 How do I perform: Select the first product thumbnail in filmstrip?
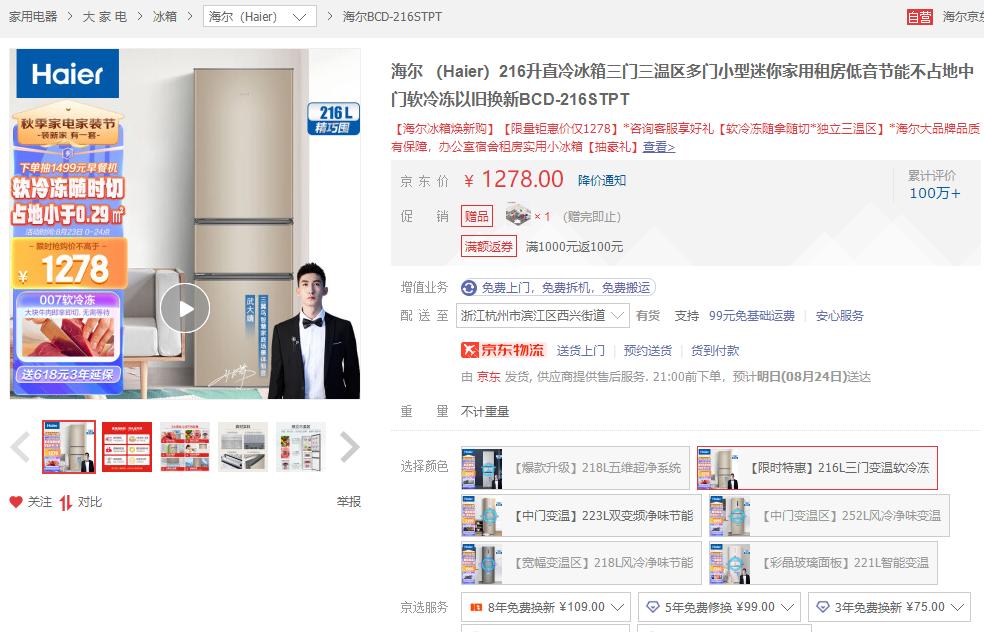67,446
